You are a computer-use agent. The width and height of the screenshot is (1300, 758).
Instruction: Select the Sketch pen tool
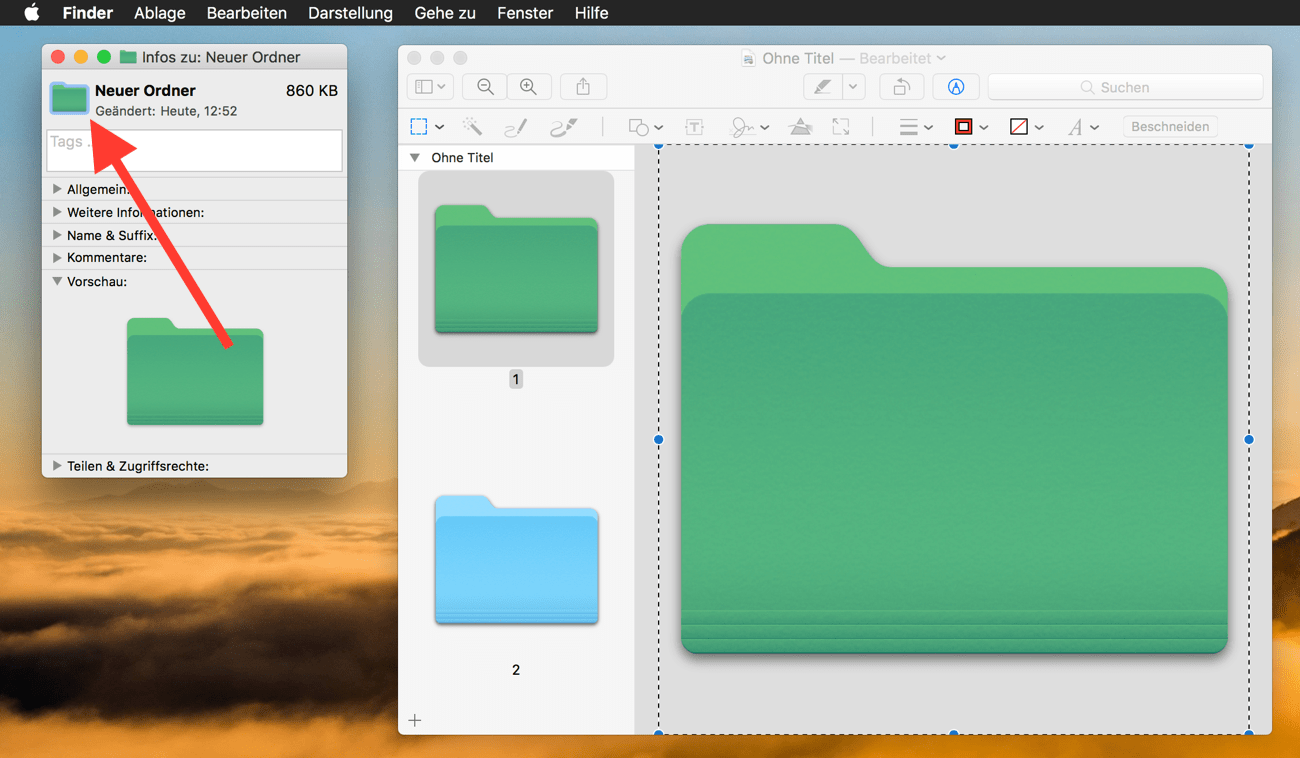tap(516, 127)
